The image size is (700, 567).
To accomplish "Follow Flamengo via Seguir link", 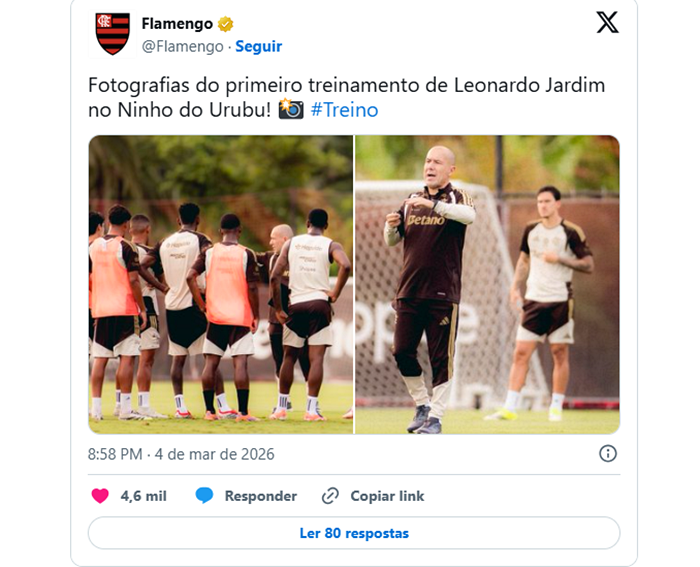I will click(x=258, y=46).
